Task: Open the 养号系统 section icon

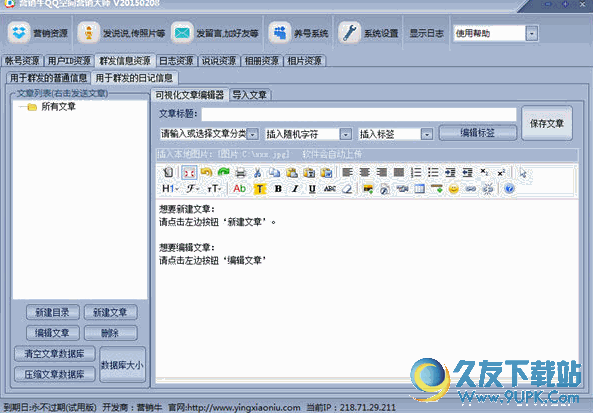Action: pos(279,33)
